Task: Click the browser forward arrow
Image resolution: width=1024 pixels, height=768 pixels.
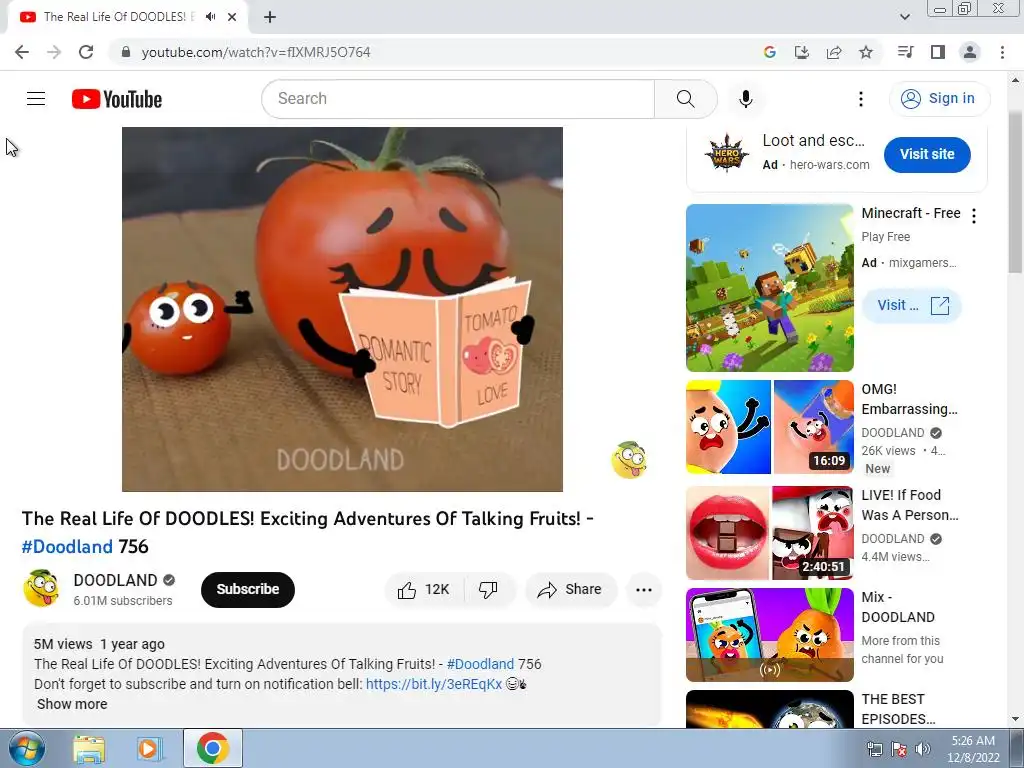Action: pyautogui.click(x=54, y=52)
